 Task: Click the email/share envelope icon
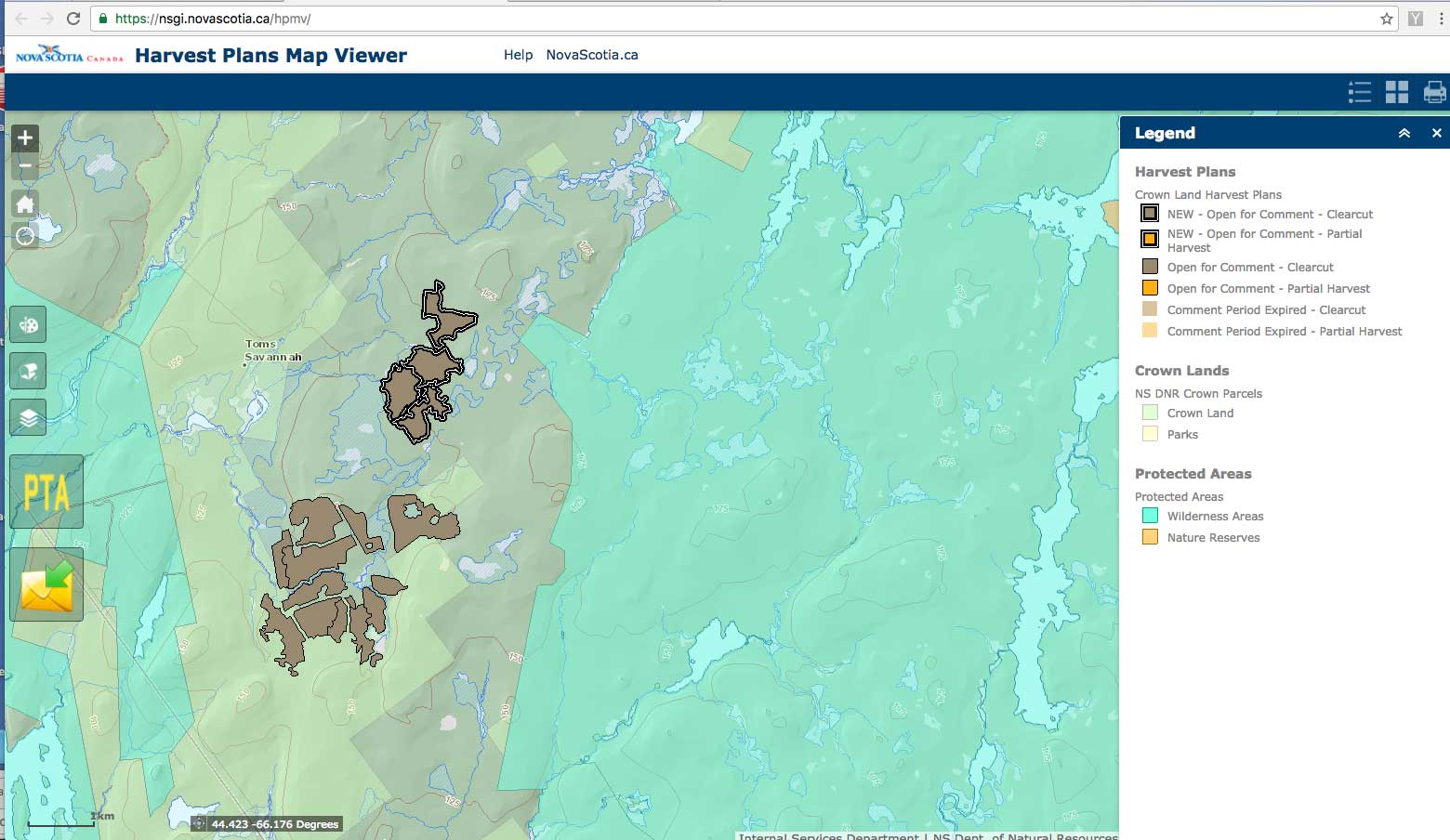46,584
